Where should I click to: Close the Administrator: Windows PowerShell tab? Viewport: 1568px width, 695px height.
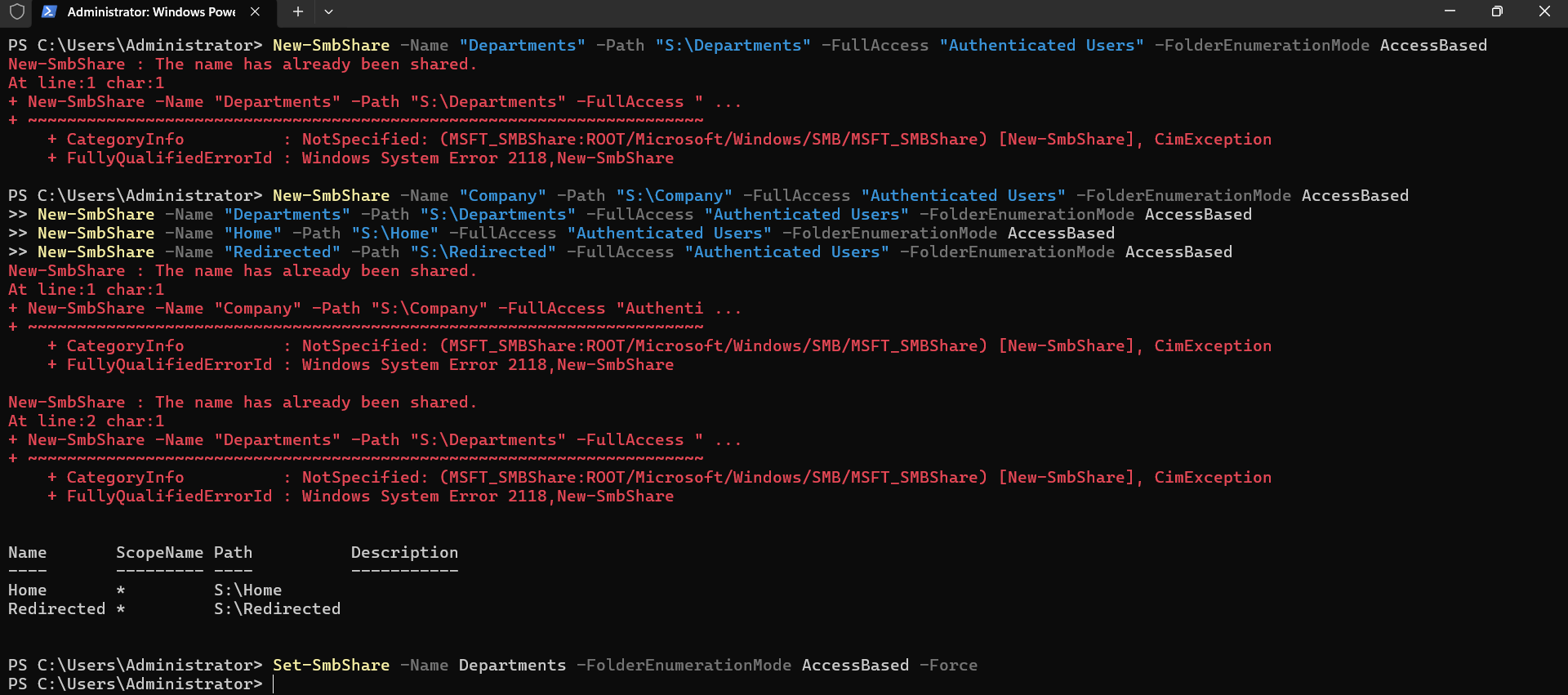tap(255, 12)
